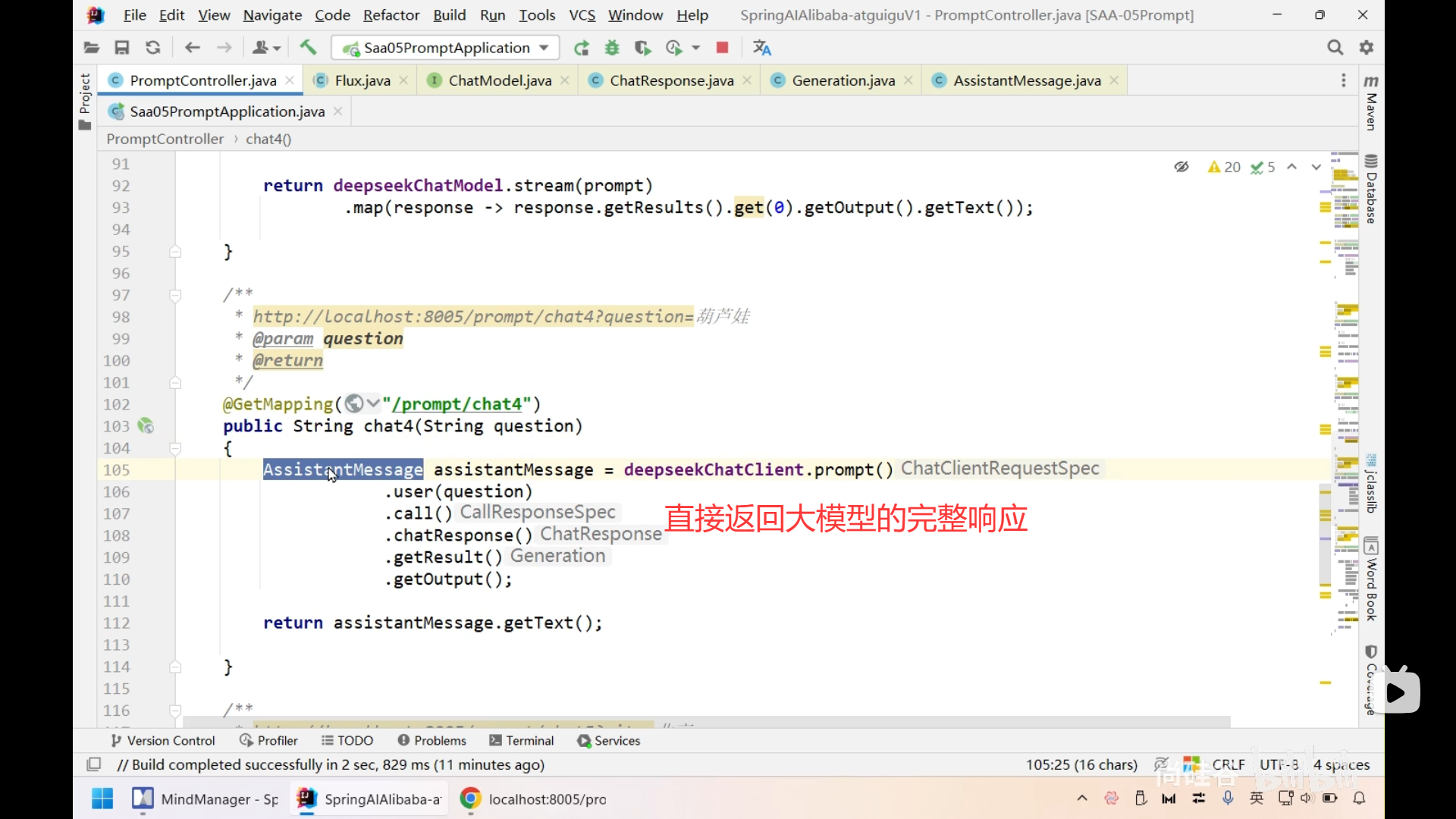Open the Translate icon in toolbar

tap(761, 48)
